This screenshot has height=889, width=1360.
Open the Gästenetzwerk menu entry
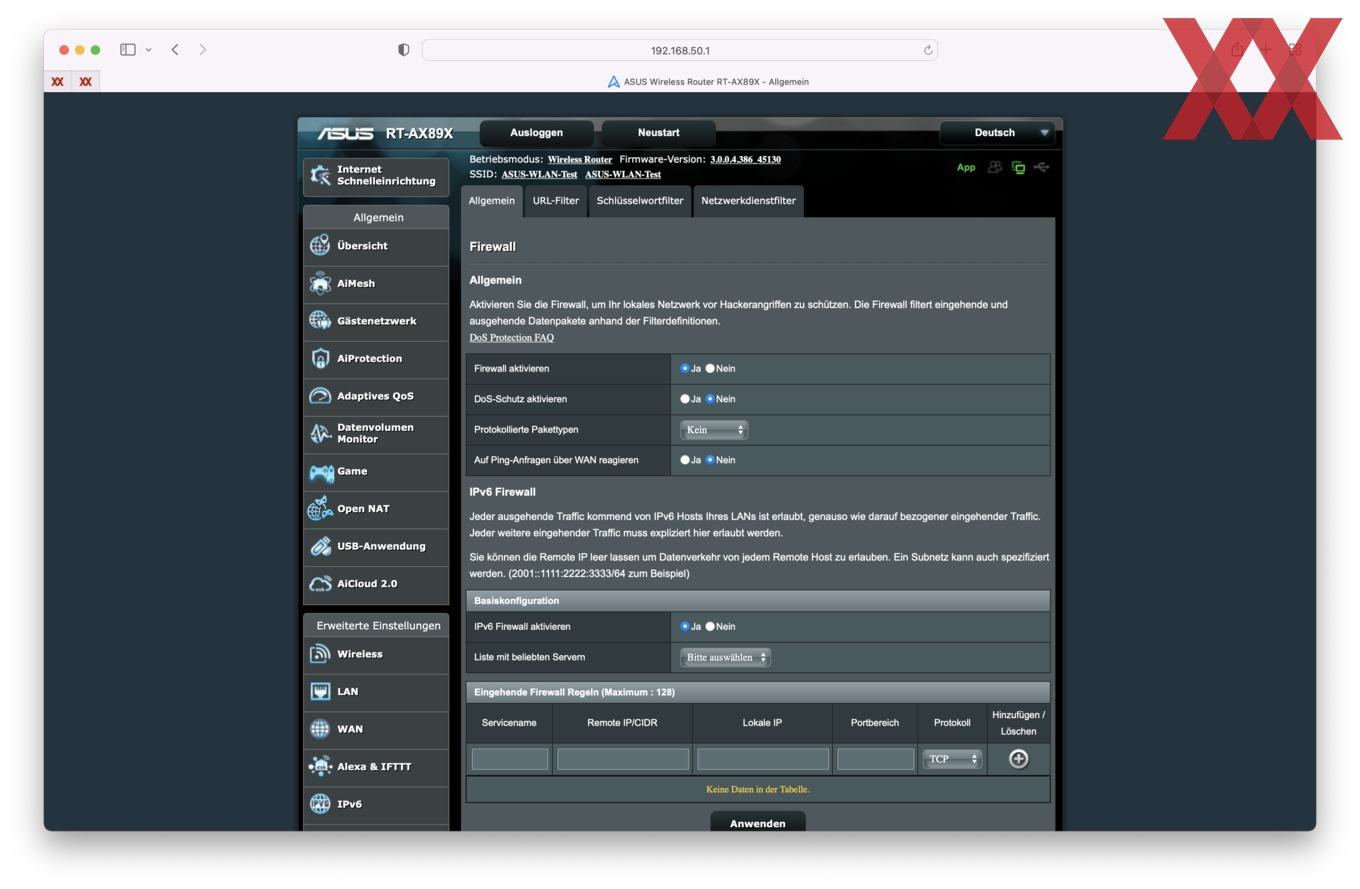pos(376,321)
